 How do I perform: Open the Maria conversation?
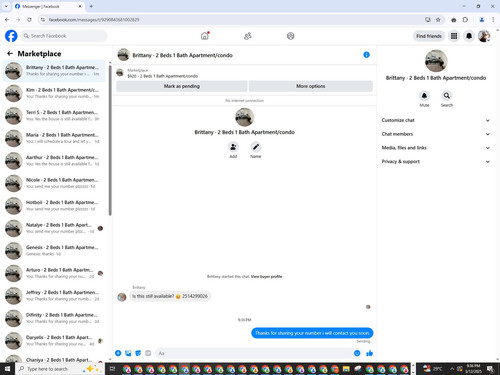coord(54,138)
